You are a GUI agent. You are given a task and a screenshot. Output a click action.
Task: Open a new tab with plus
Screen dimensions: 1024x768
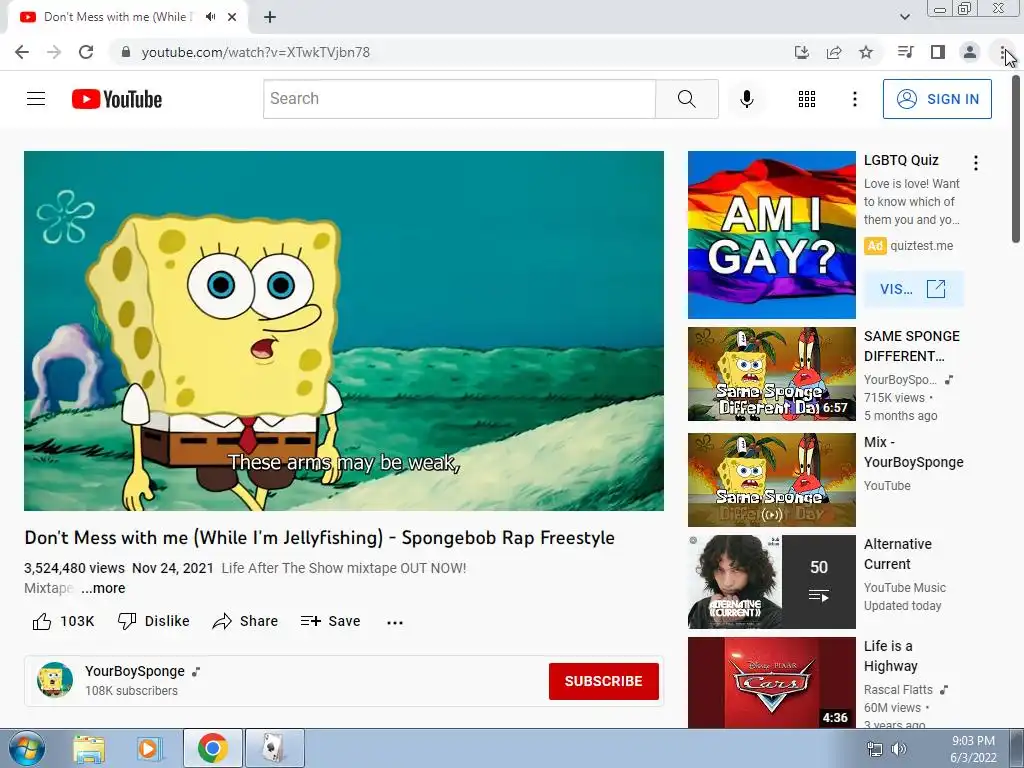click(270, 17)
